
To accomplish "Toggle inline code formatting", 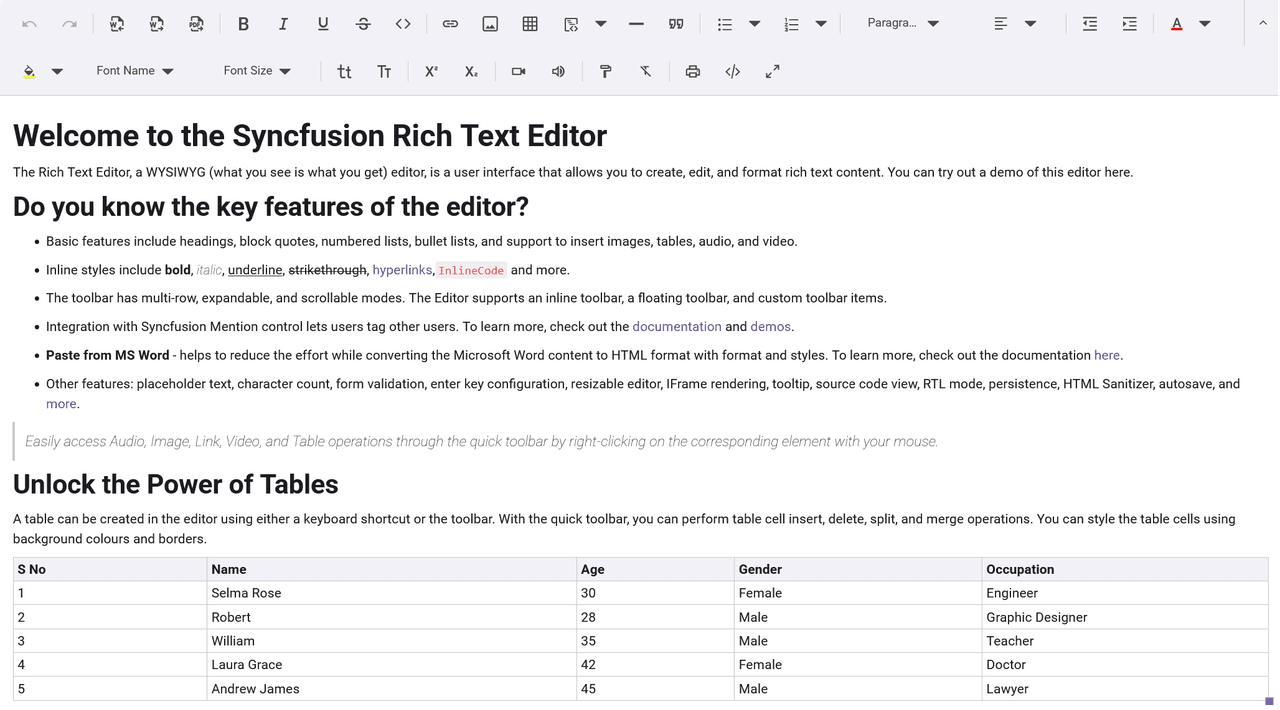I will (x=403, y=23).
